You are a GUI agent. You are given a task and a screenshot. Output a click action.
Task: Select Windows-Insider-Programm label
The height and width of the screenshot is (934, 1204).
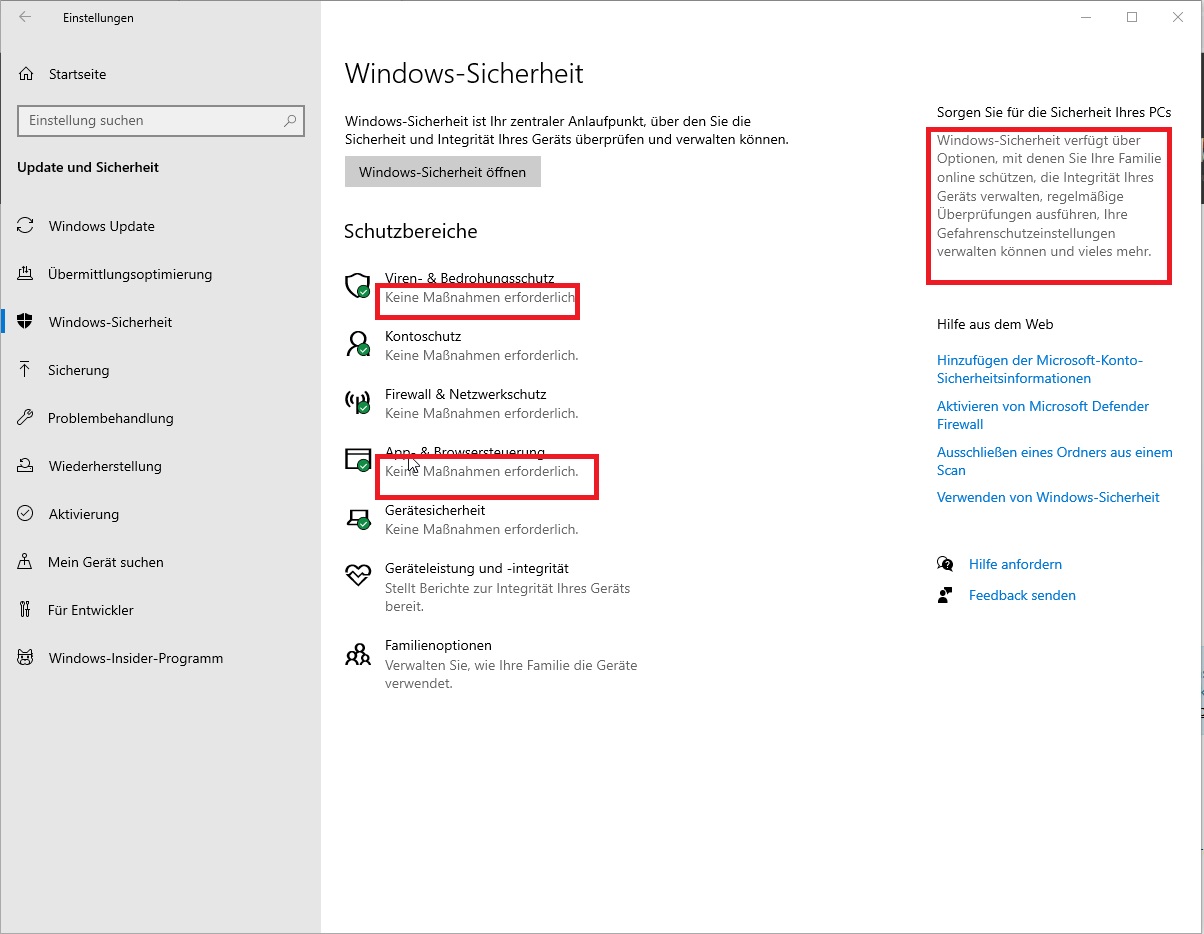pos(136,658)
